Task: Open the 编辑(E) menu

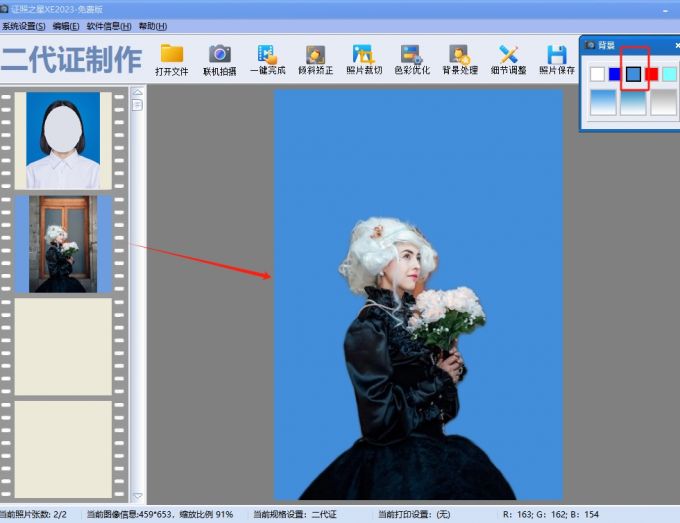Action: pyautogui.click(x=66, y=26)
